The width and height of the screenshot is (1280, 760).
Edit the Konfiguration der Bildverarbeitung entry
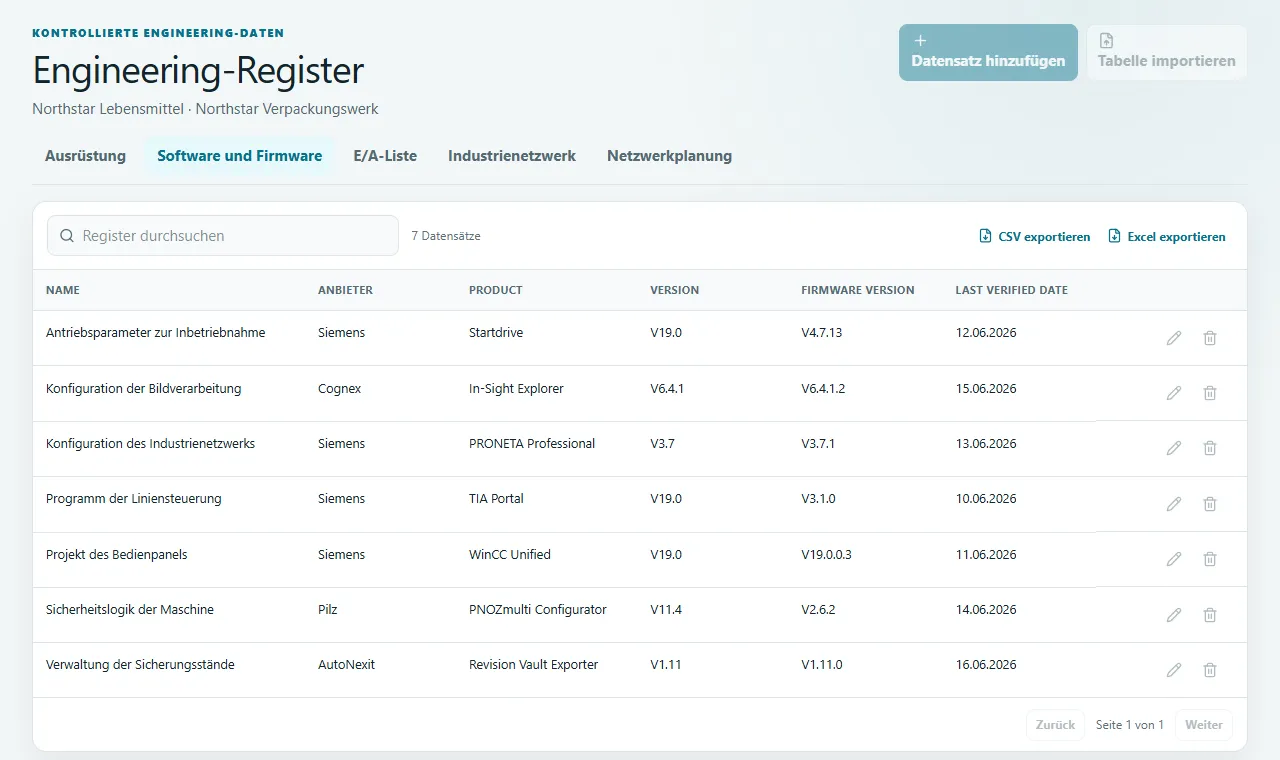(x=1174, y=393)
